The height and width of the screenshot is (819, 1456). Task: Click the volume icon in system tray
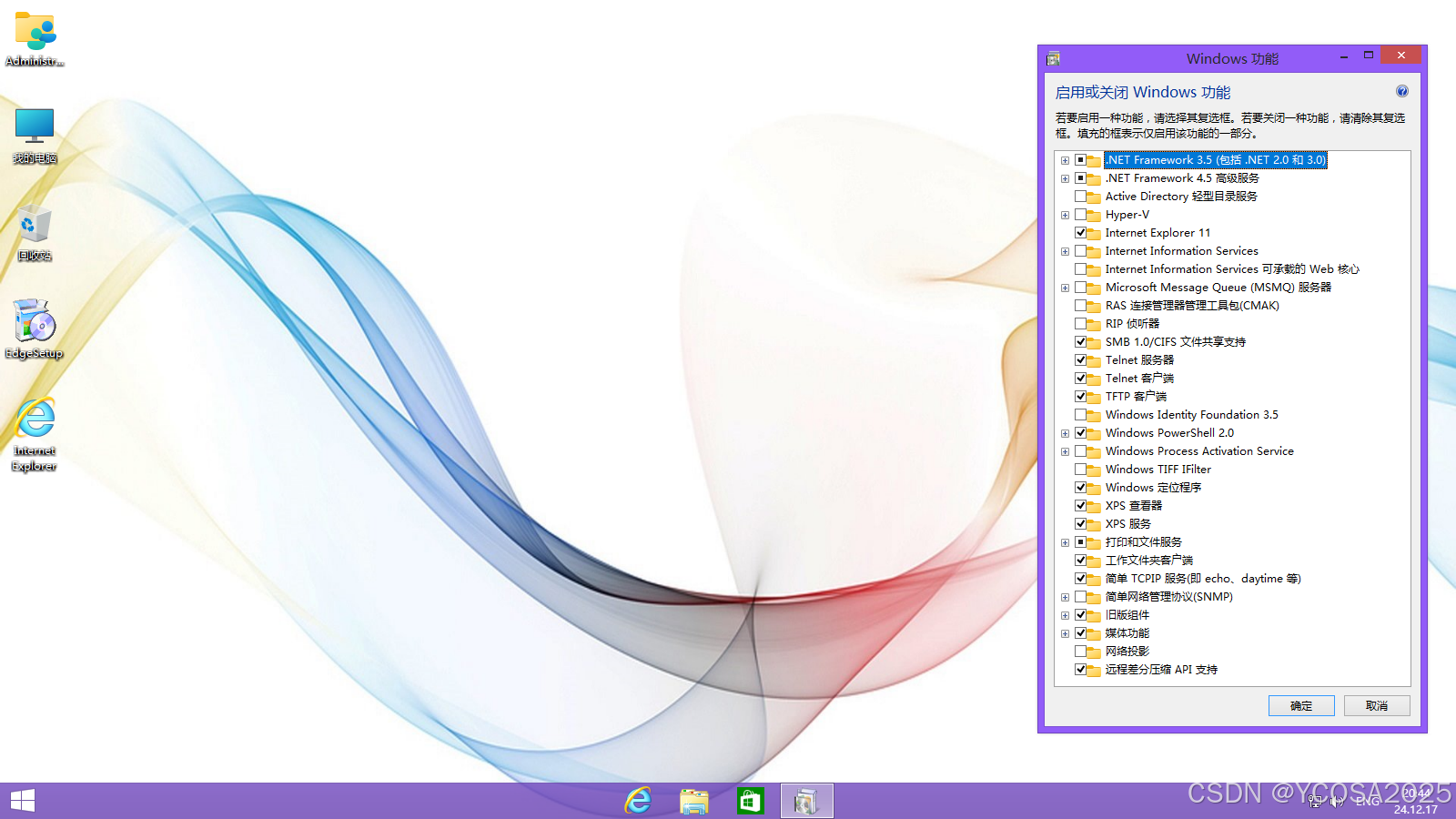coord(1337,802)
